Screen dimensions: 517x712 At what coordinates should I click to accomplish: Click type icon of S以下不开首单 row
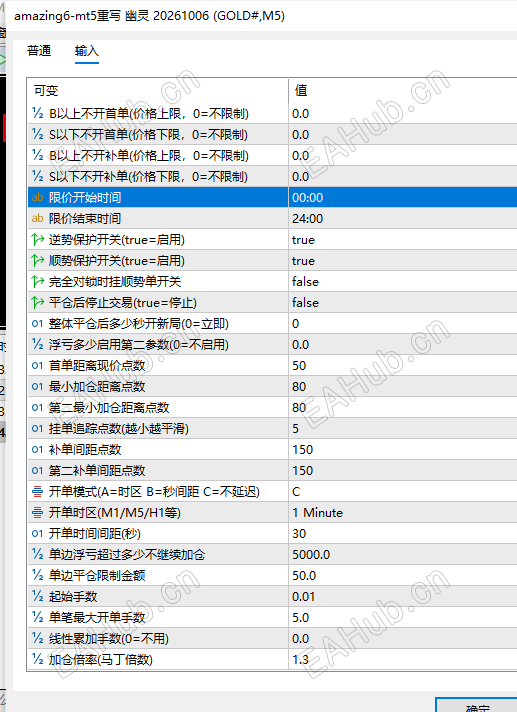tap(38, 134)
